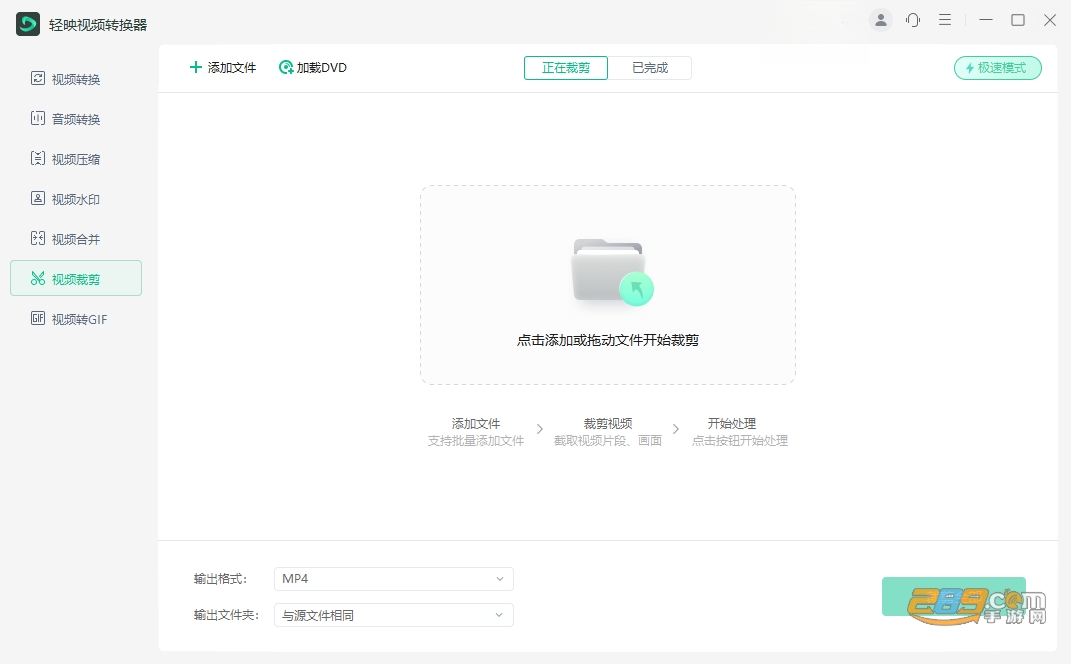
Task: Click the green start processing button
Action: 954,596
